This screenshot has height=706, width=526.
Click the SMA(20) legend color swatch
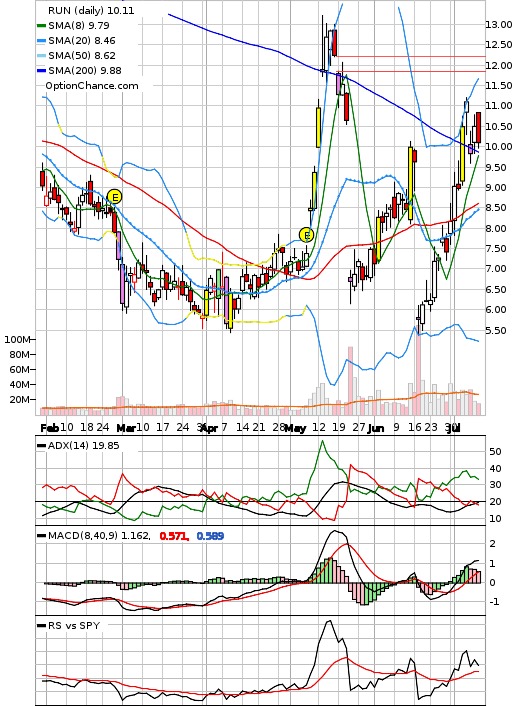click(41, 41)
